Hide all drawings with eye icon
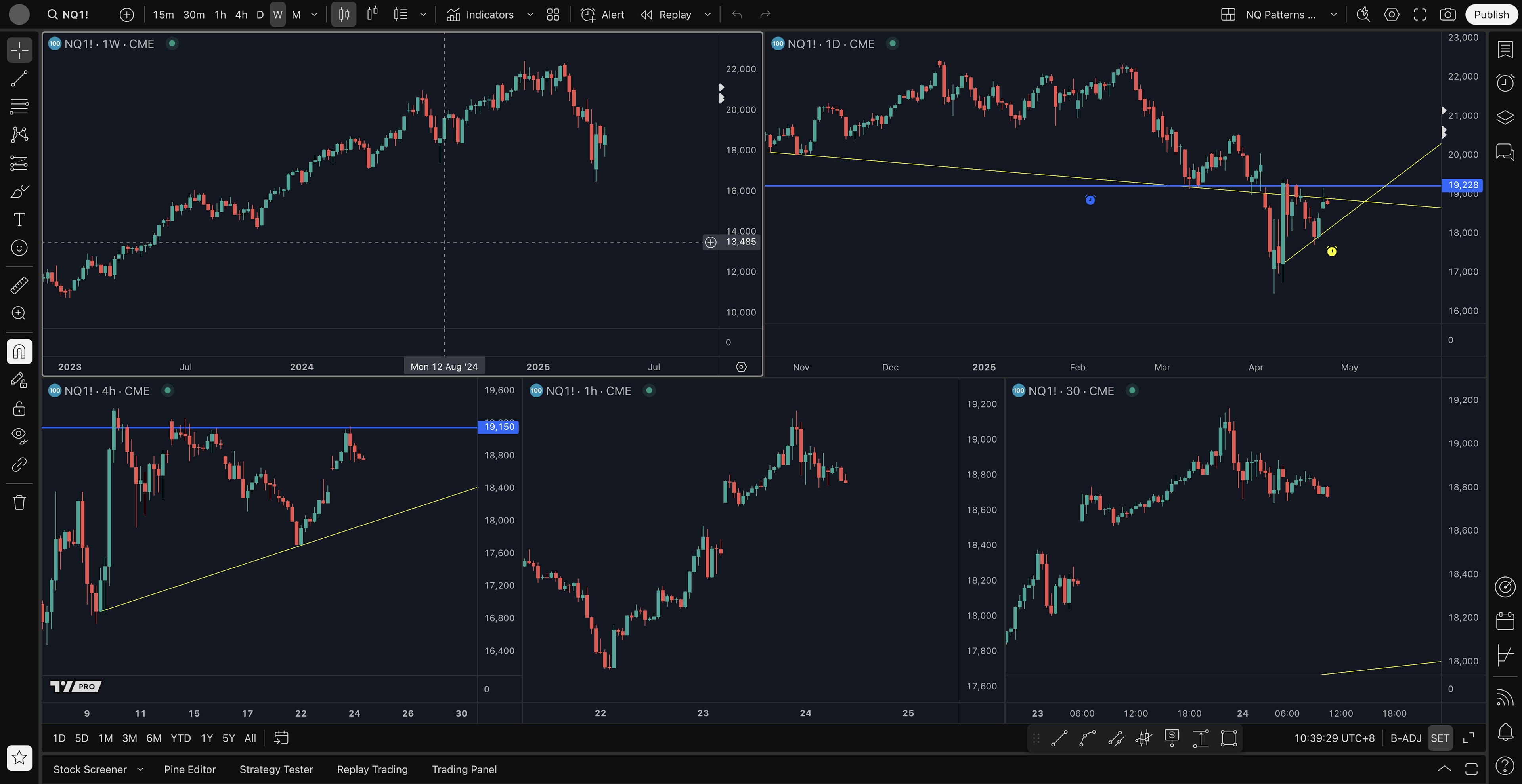The width and height of the screenshot is (1522, 784). [19, 436]
